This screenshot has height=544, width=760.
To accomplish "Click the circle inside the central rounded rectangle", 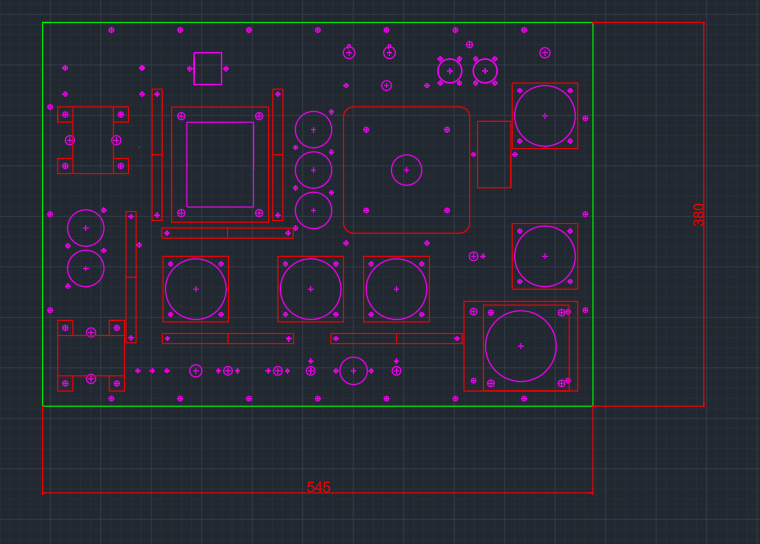I will [x=406, y=170].
